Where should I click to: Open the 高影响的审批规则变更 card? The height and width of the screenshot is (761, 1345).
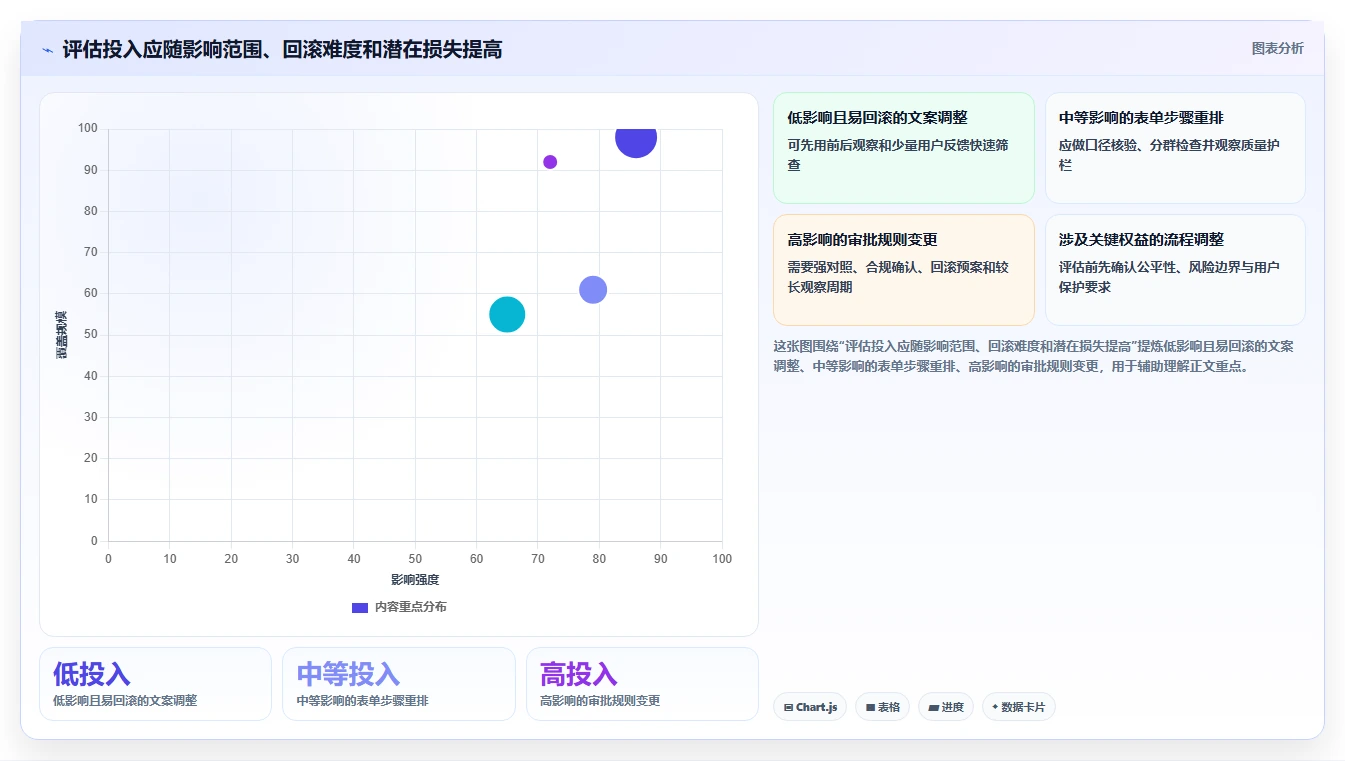coord(903,270)
